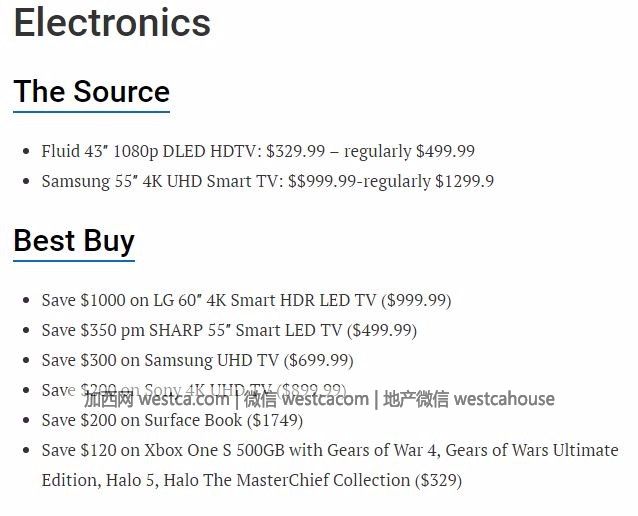
Task: Click the Save $300 on Samsung UHD TV line
Action: click(197, 361)
